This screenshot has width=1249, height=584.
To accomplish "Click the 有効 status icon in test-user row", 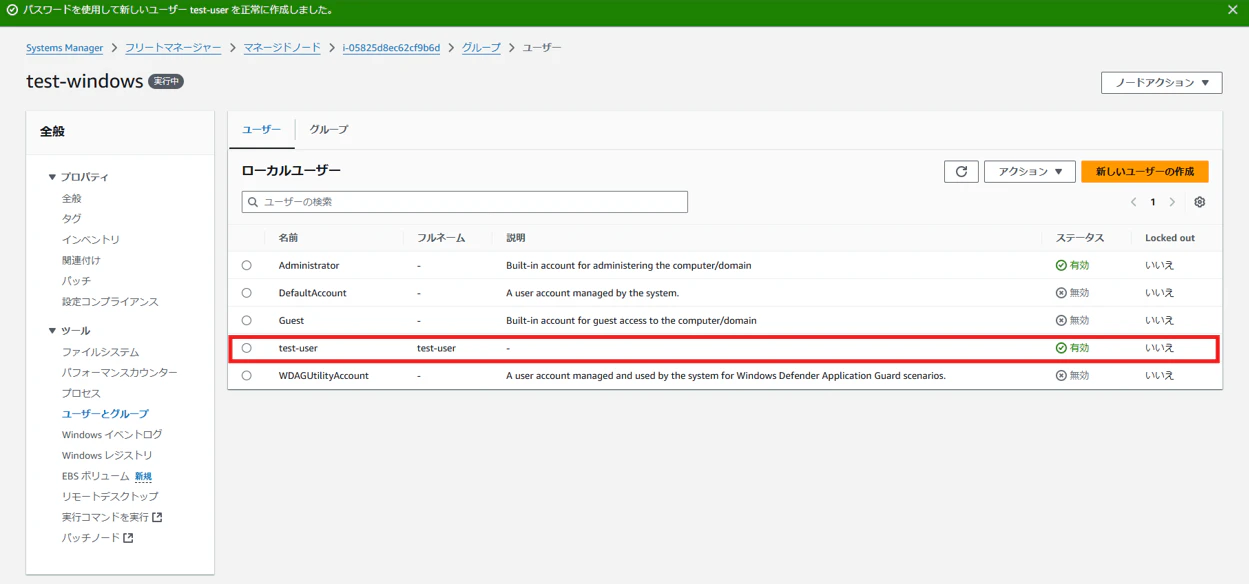I will pos(1061,348).
